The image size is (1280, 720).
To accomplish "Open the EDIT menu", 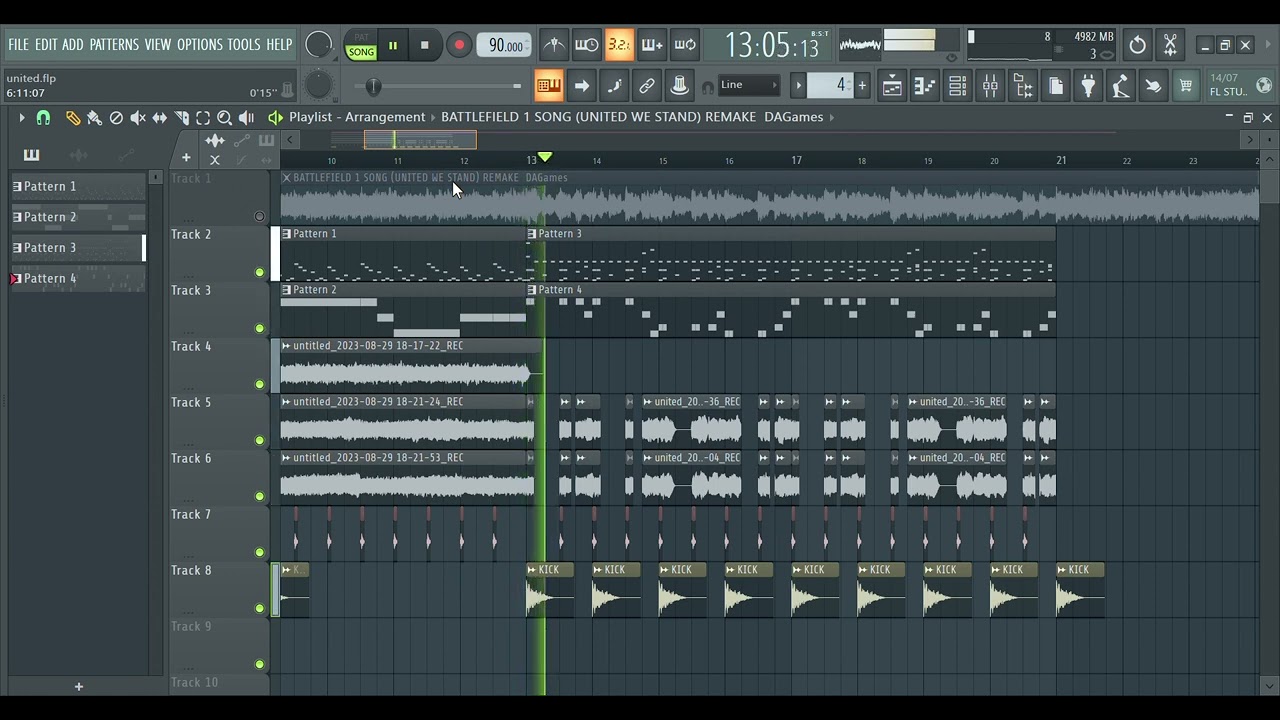I will point(46,45).
